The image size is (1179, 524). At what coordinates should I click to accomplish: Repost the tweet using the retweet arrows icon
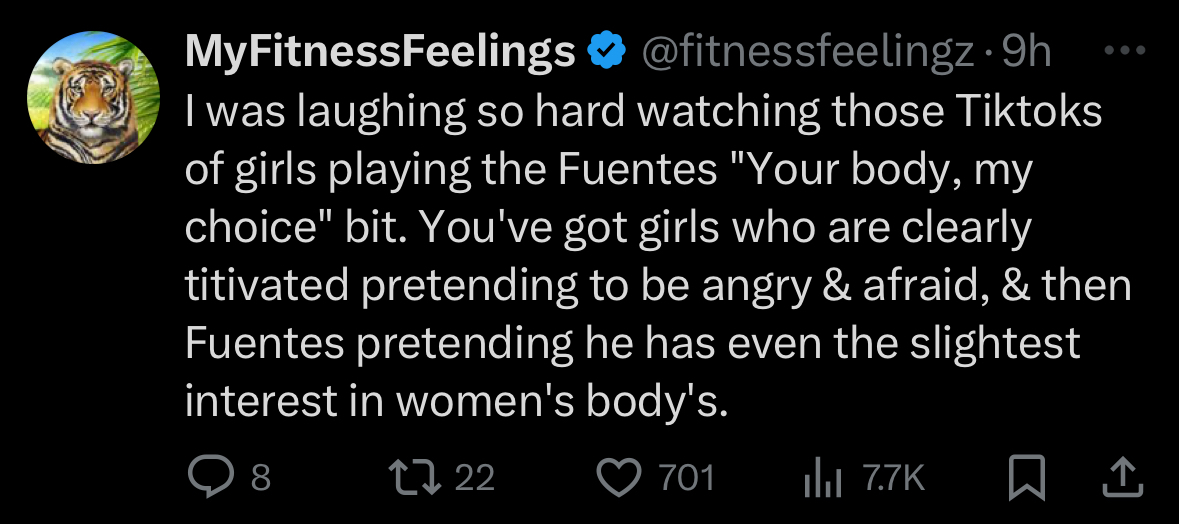[x=413, y=477]
